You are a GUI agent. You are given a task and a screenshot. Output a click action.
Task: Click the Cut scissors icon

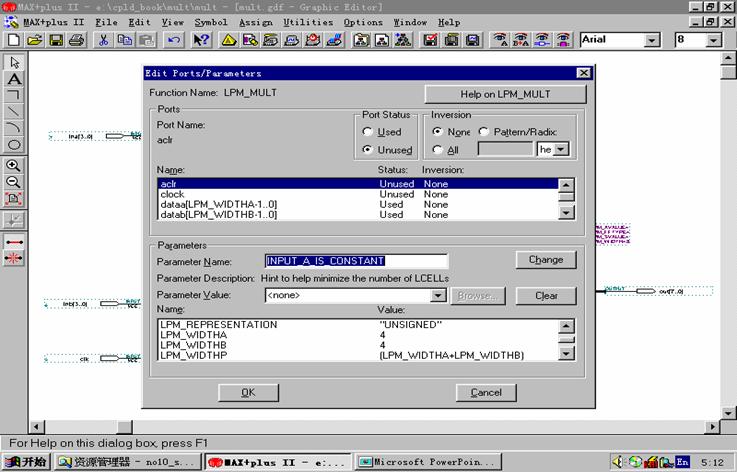(x=103, y=40)
